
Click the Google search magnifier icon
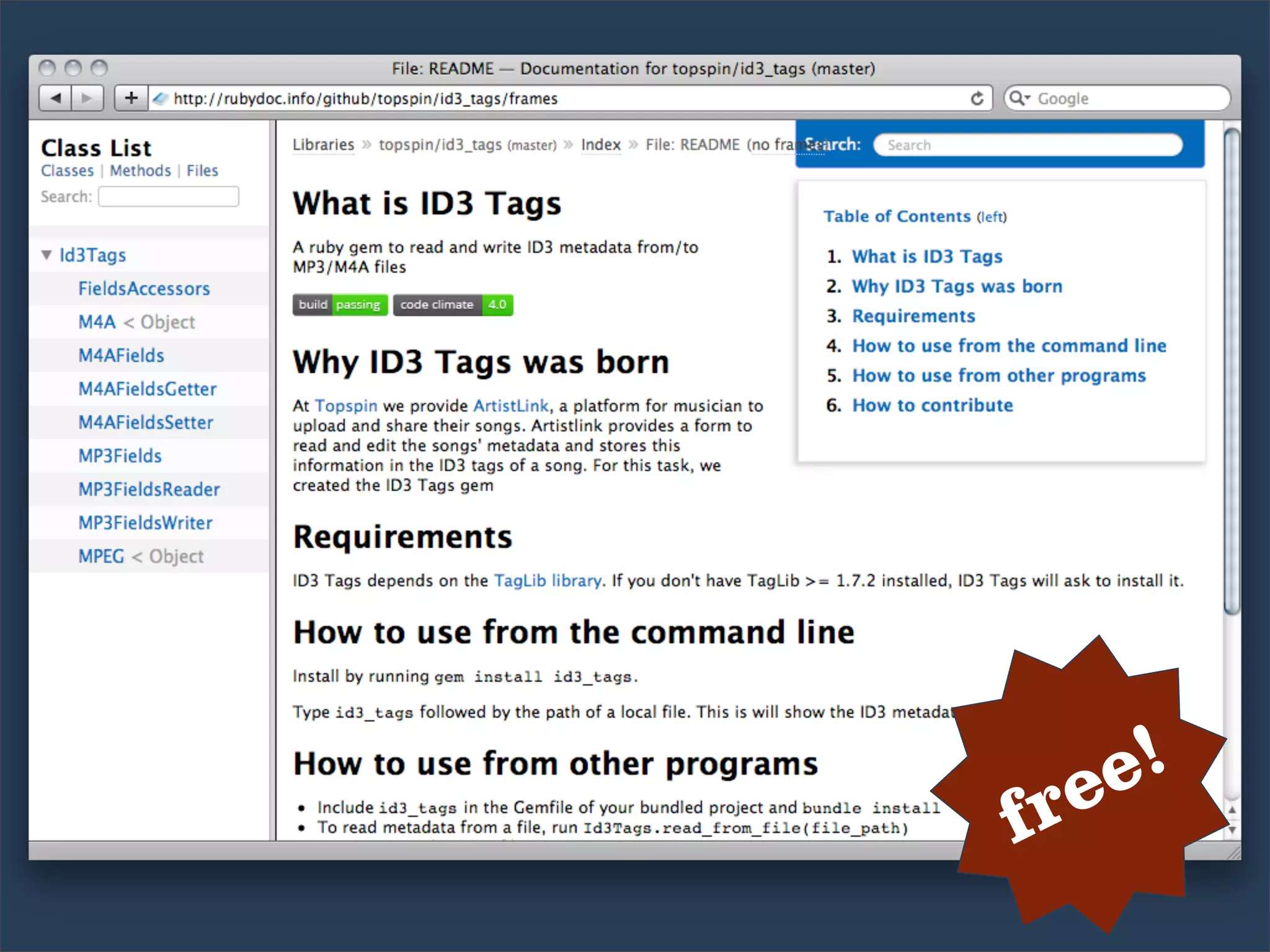(1016, 98)
